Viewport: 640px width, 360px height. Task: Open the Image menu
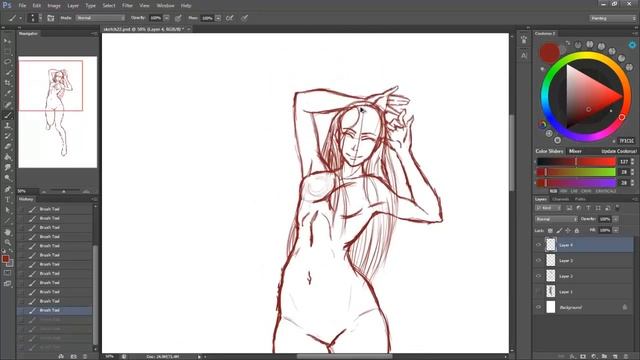pyautogui.click(x=54, y=6)
